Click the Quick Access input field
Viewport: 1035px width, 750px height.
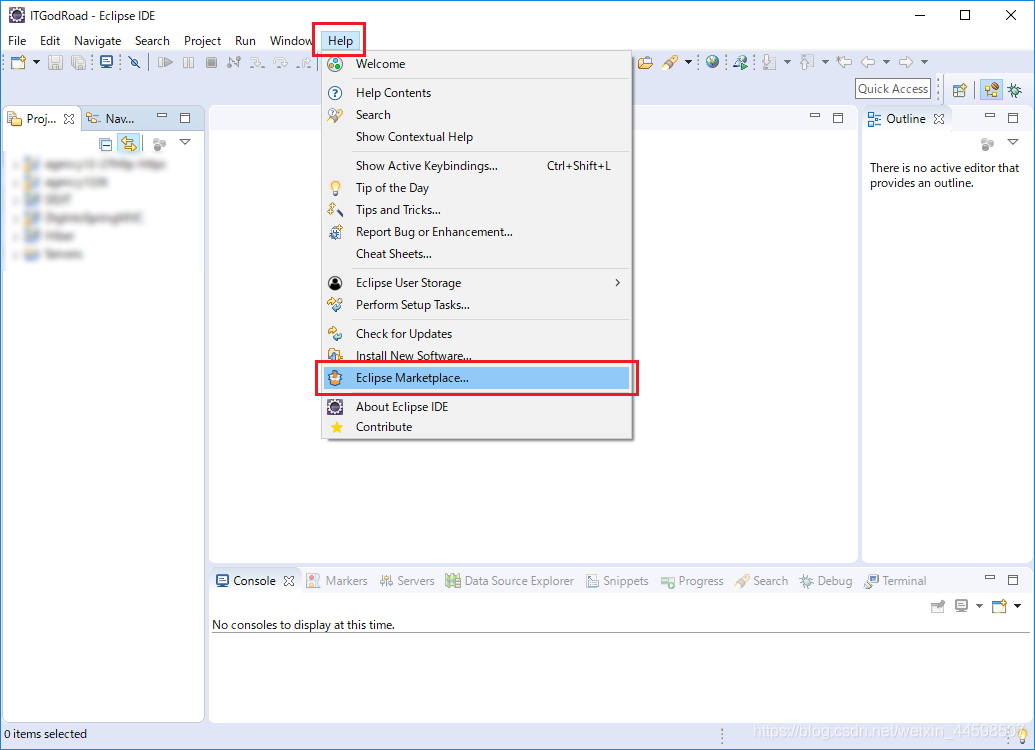(x=893, y=88)
